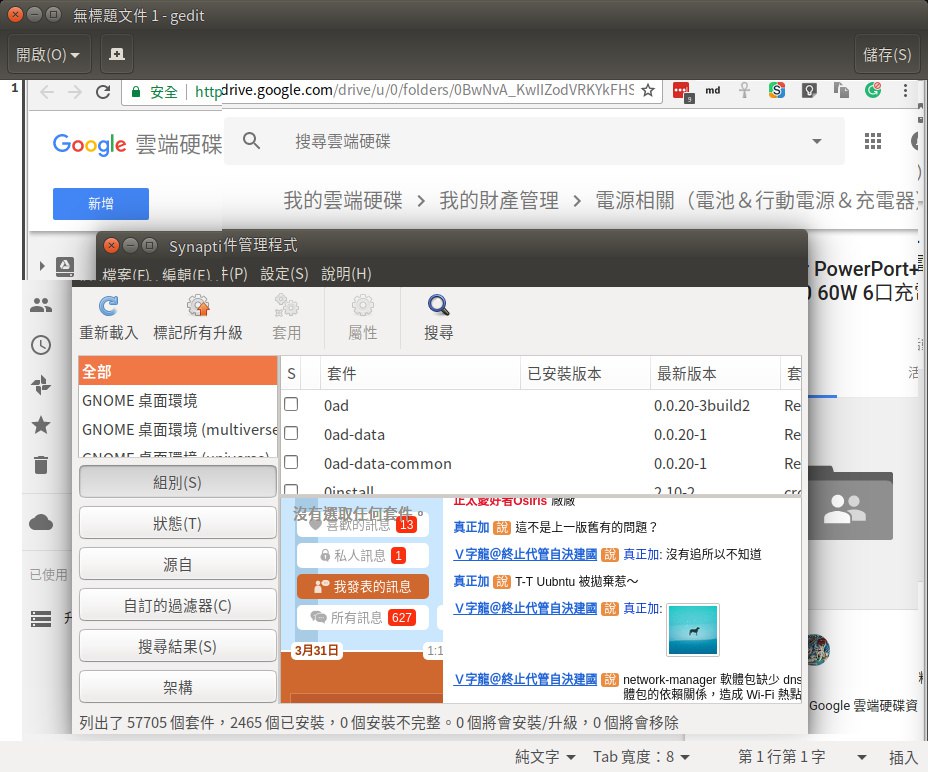928x772 pixels.
Task: Open Chrome three-dot menu
Action: pyautogui.click(x=905, y=91)
